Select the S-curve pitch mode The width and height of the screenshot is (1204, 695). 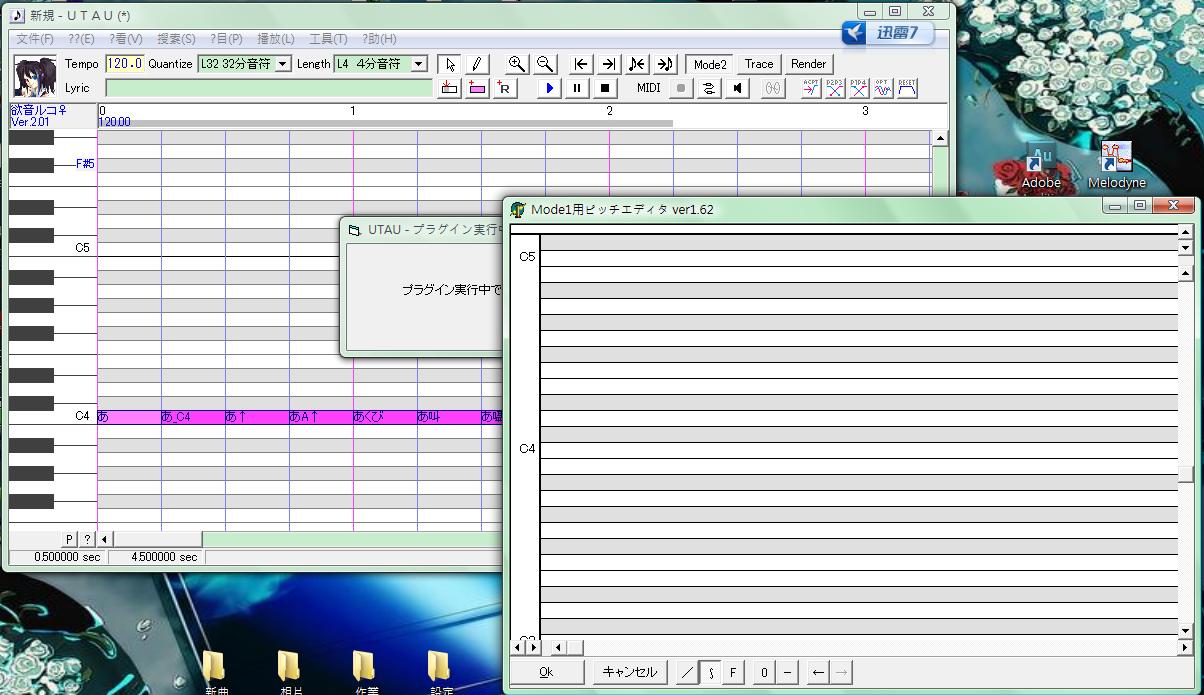pyautogui.click(x=710, y=672)
